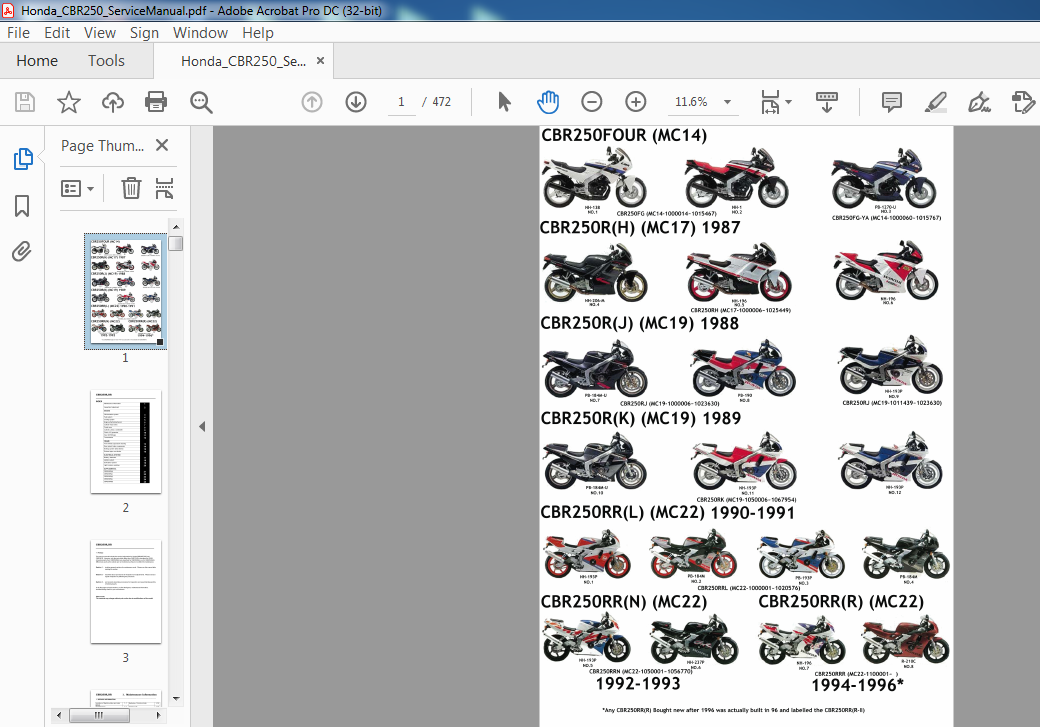The height and width of the screenshot is (727, 1040).
Task: Click the current page number field
Action: [401, 102]
